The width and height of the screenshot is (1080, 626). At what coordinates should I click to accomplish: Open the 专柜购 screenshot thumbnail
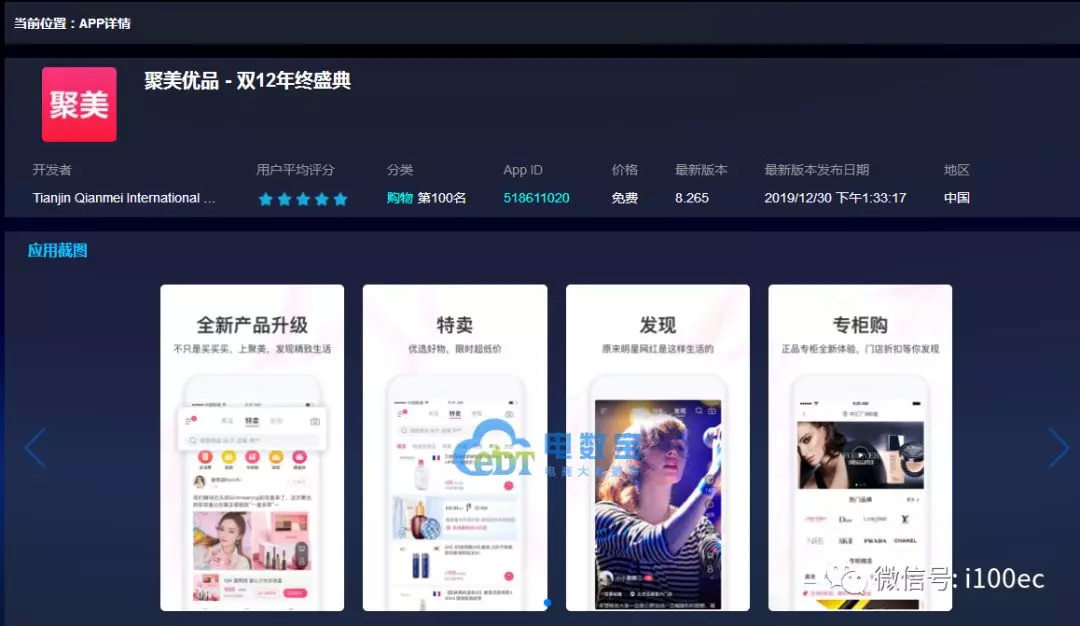coord(860,448)
